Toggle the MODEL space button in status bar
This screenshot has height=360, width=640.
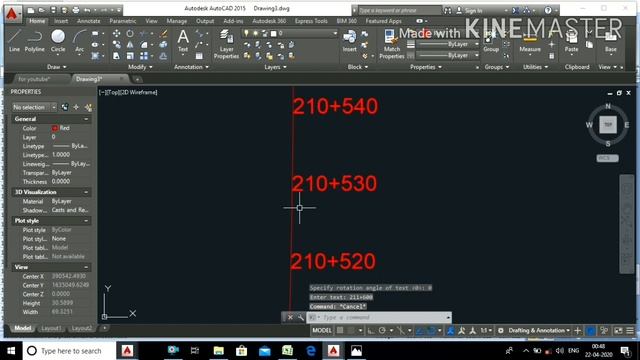pos(322,330)
